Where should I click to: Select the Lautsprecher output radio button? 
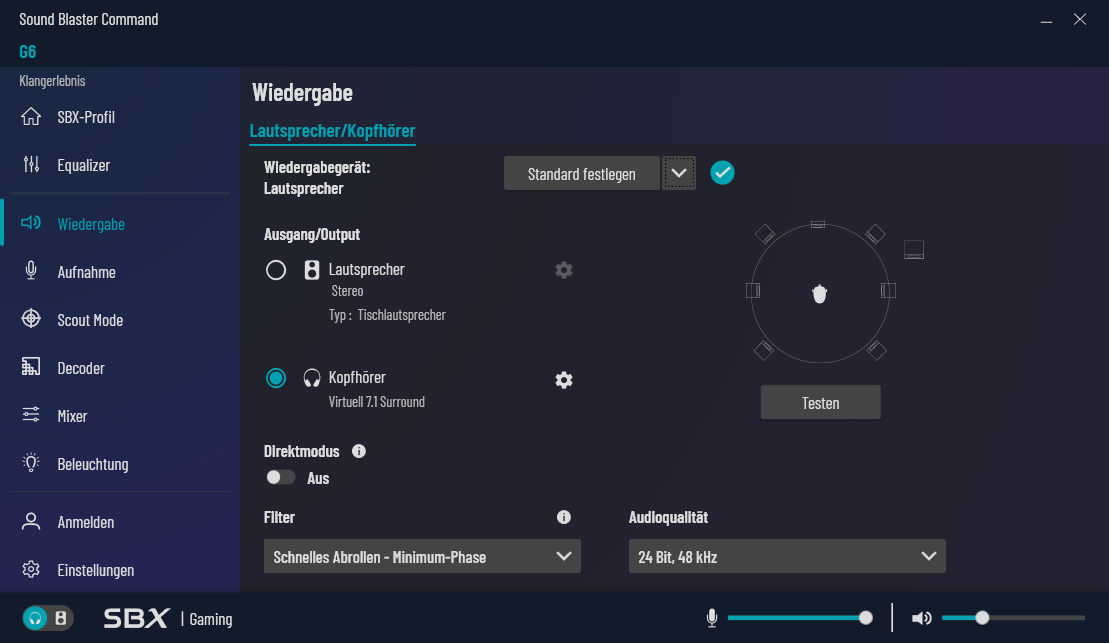(x=276, y=270)
